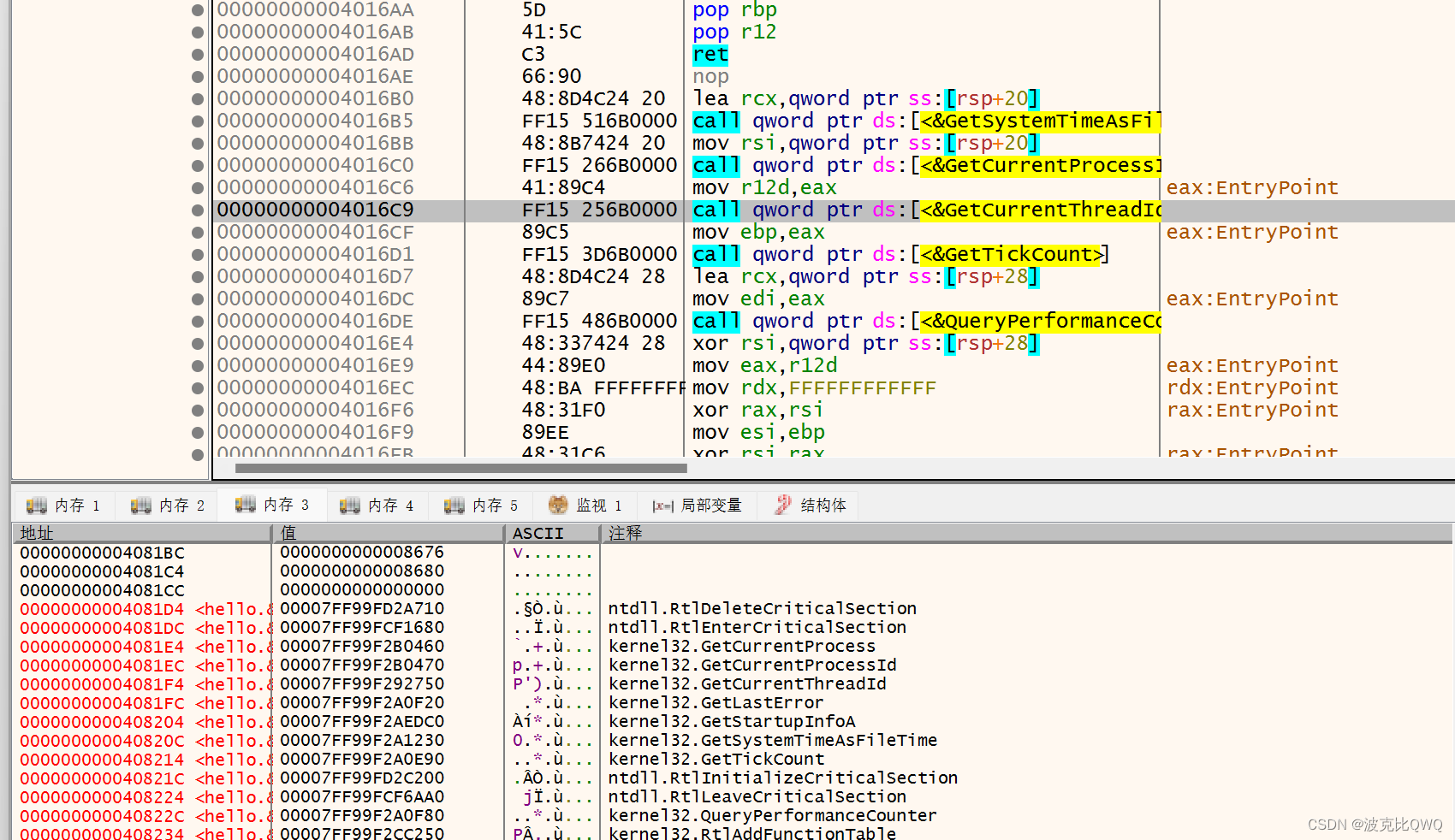Screen dimensions: 1455x840
Task: Select dump value 0000000000008680
Action: tap(362, 571)
